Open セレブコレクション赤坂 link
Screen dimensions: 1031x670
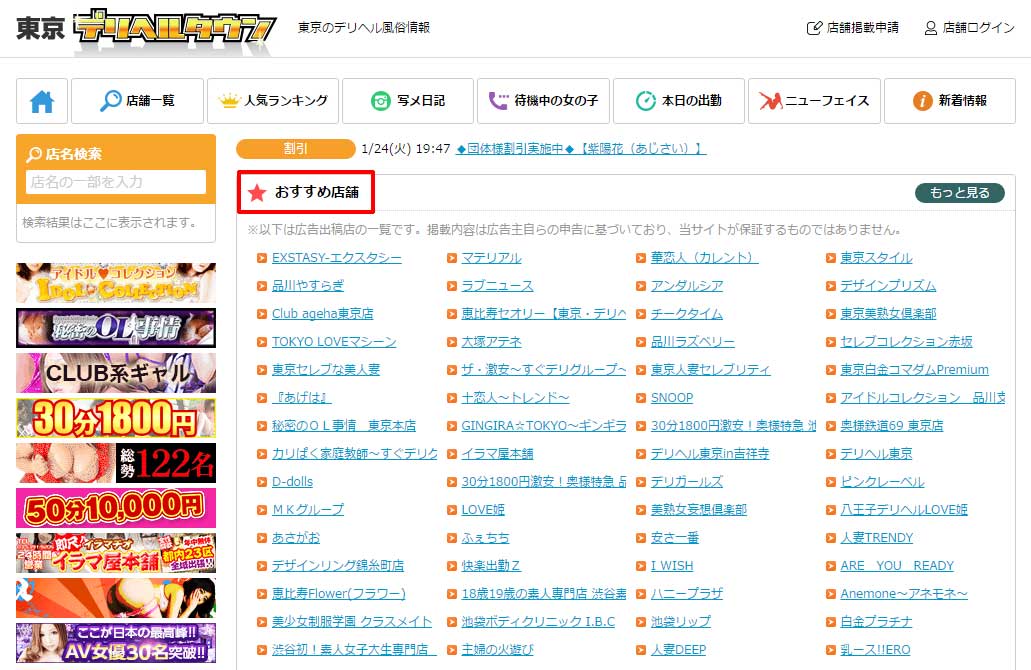[x=906, y=342]
